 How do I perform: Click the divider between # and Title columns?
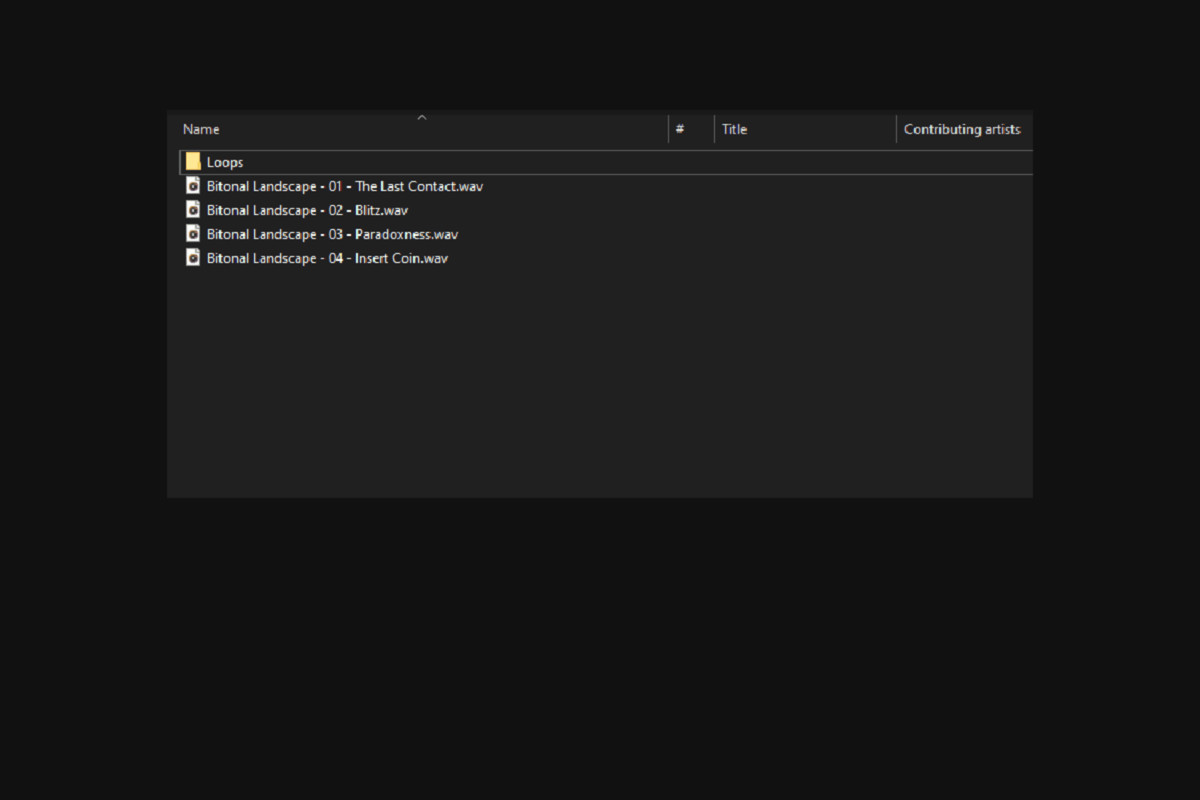point(714,129)
